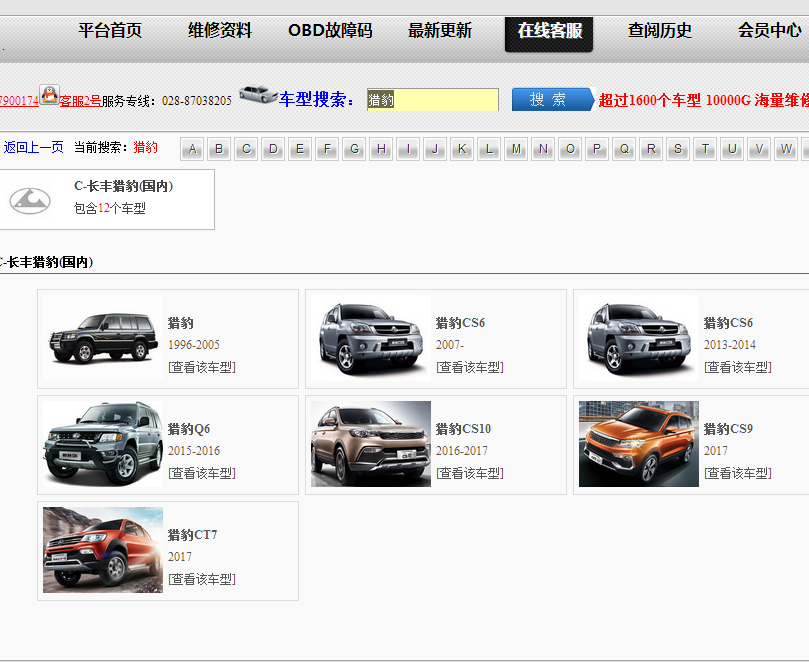Viewport: 809px width, 662px height.
Task: Filter by letter V
Action: 759,149
